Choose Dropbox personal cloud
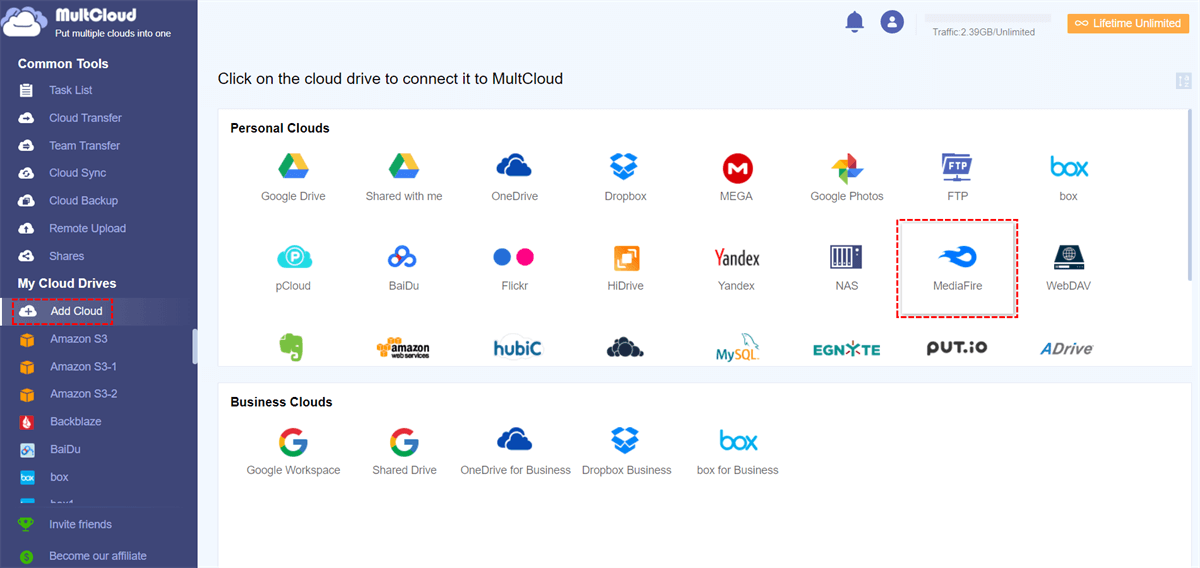Image resolution: width=1200 pixels, height=568 pixels. point(625,177)
